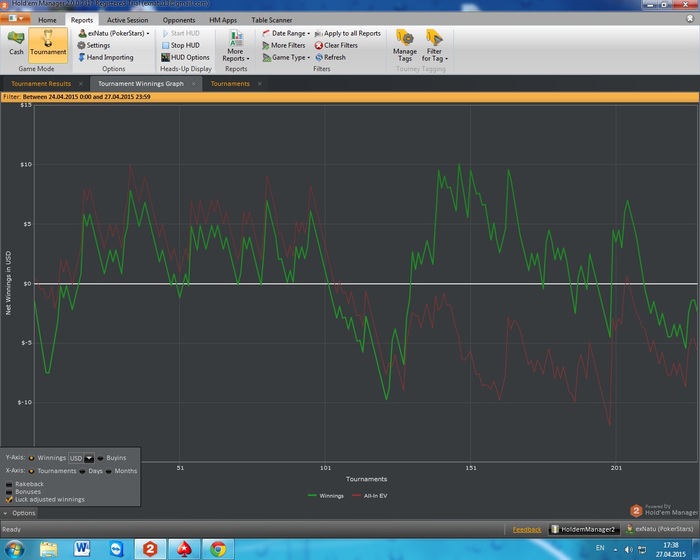Image resolution: width=700 pixels, height=560 pixels.
Task: Open Game Type dropdown
Action: click(286, 57)
